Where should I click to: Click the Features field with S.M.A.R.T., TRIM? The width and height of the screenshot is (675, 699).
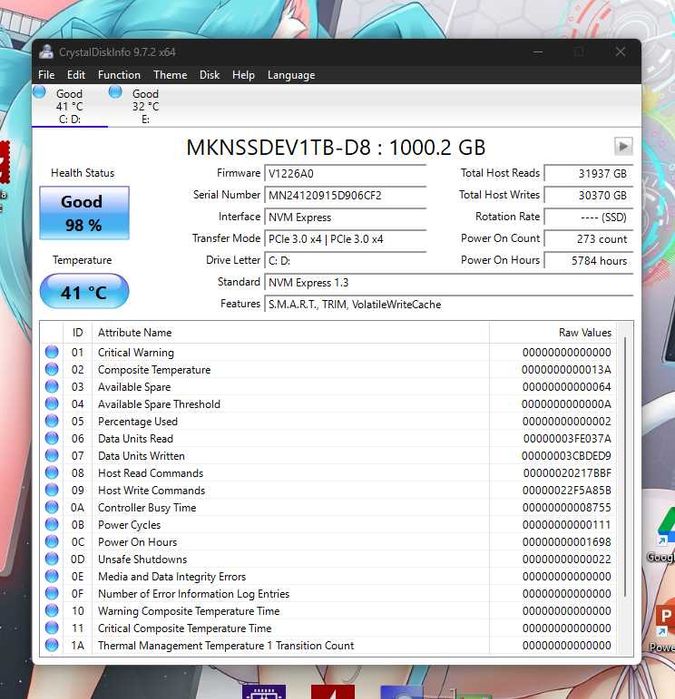coord(449,304)
